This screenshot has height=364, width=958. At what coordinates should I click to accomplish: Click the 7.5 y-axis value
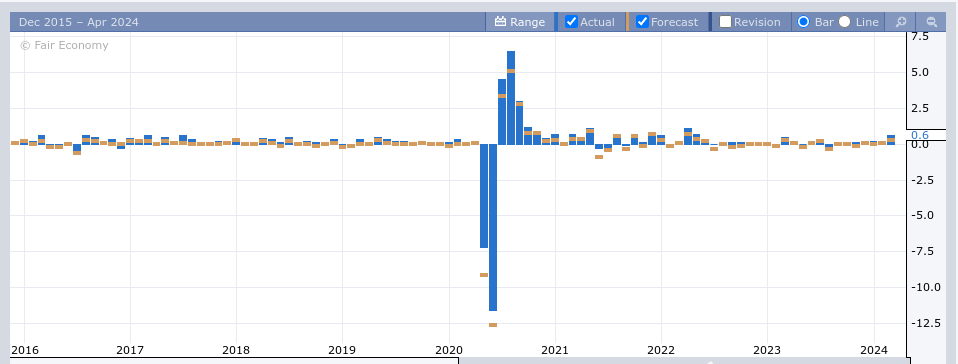[920, 37]
